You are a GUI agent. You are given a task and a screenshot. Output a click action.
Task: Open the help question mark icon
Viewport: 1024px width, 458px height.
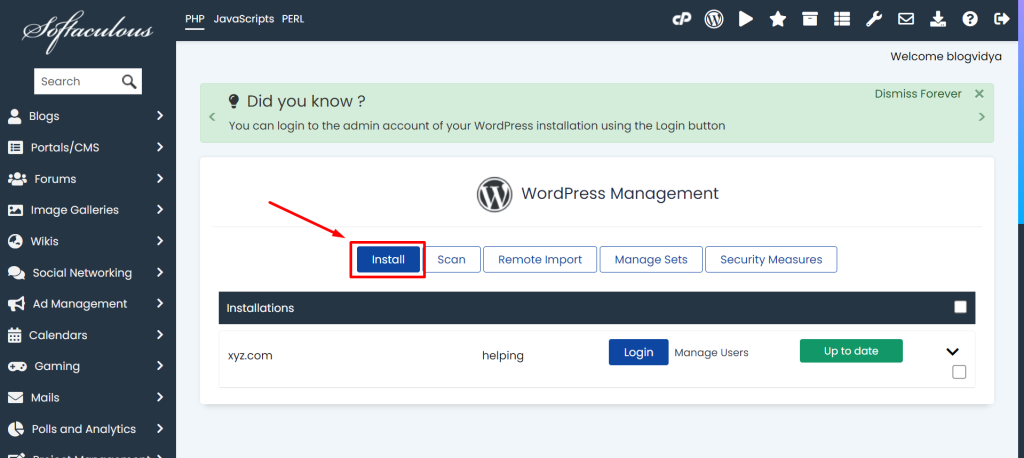point(970,20)
